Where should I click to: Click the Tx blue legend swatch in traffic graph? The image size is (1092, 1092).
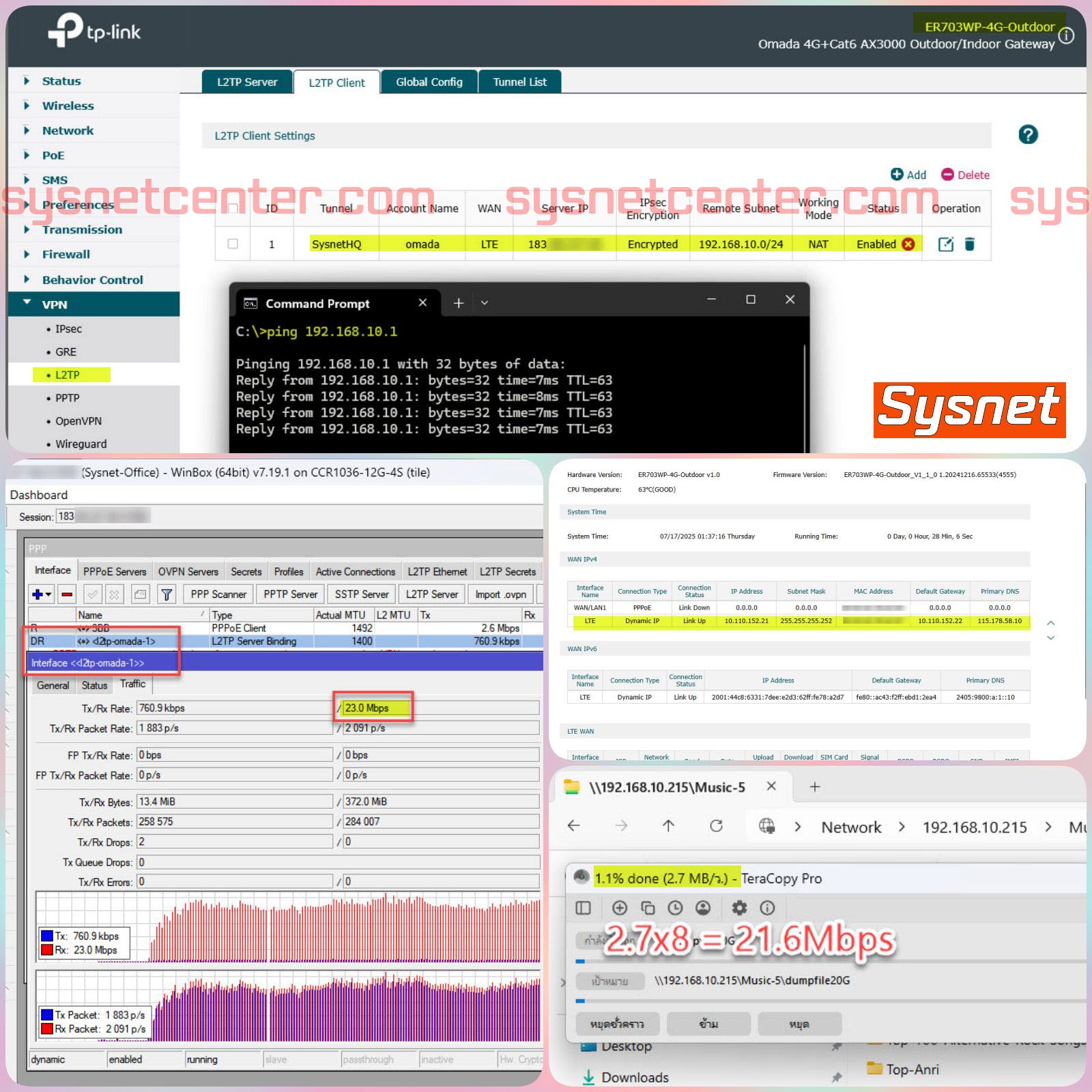pos(47,936)
